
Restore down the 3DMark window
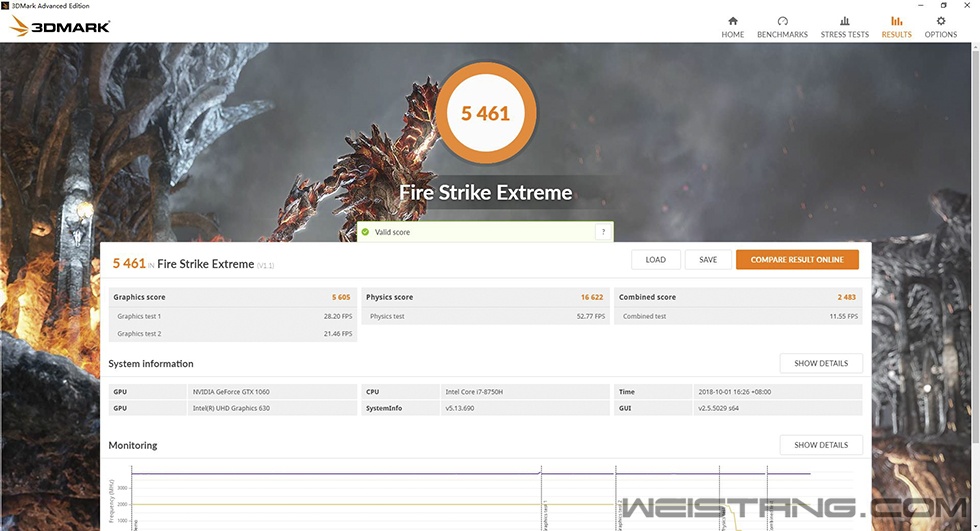point(943,5)
